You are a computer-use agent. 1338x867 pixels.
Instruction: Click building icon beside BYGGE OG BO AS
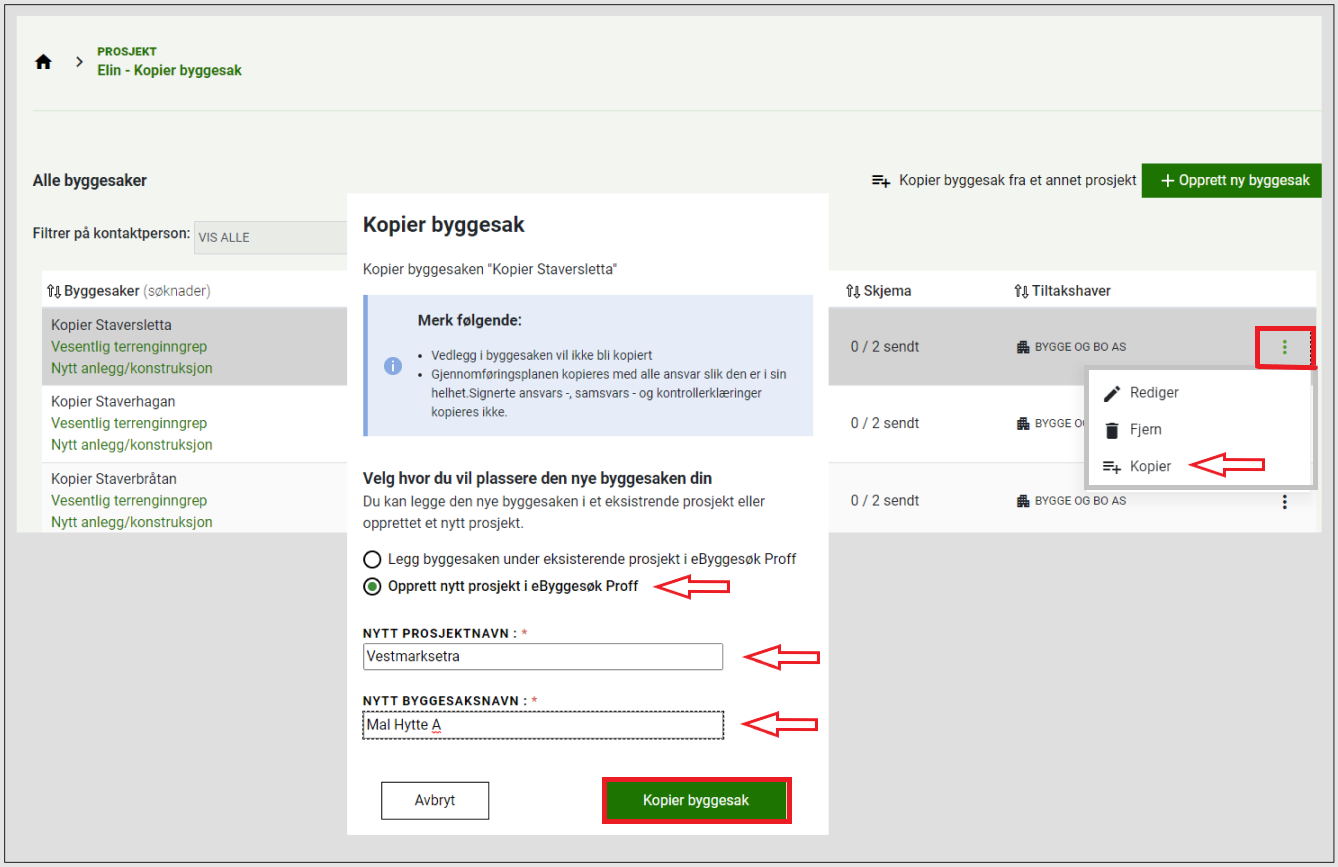1023,347
